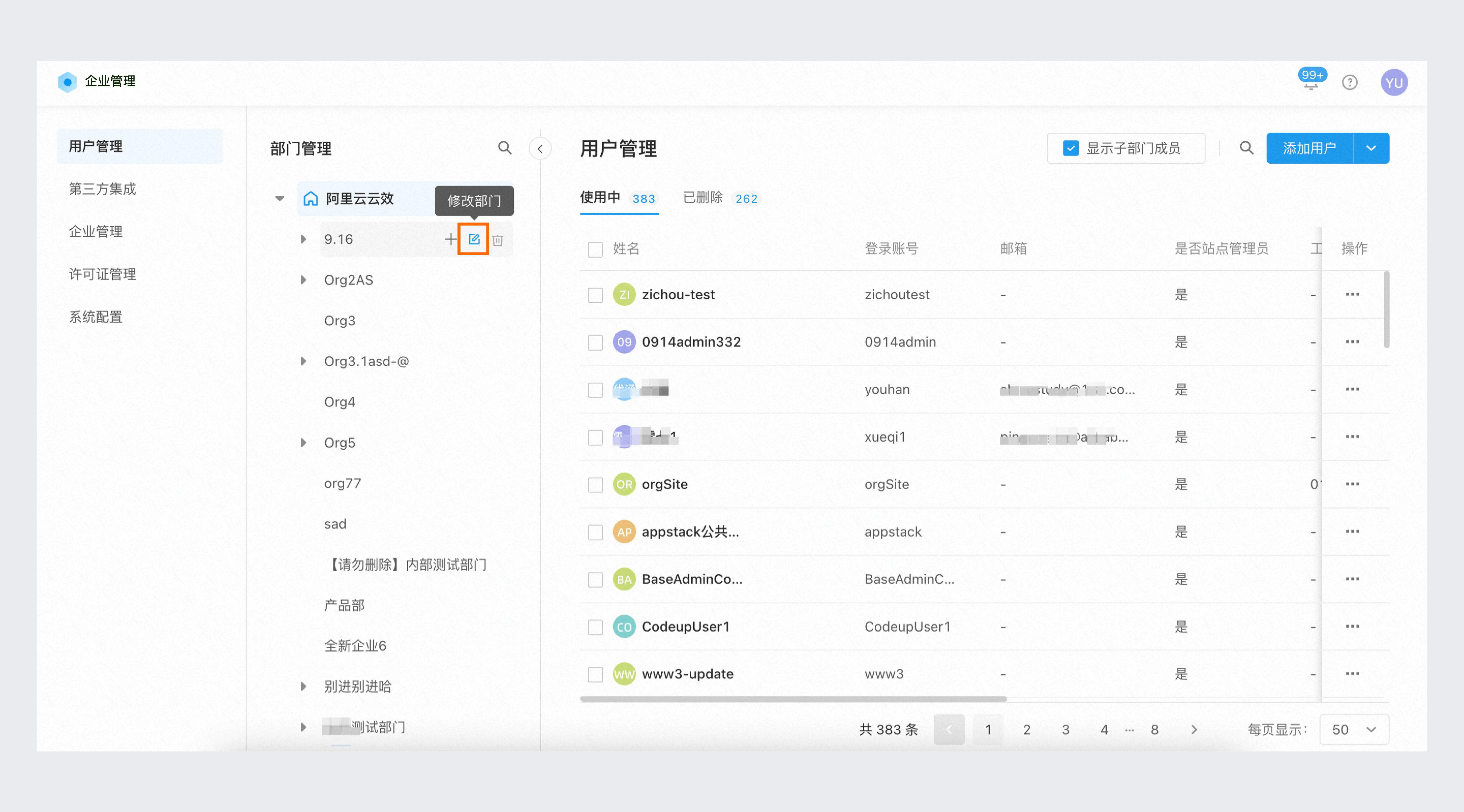Collapse the 阿里云云效 root tree node
1464x812 pixels.
(279, 198)
